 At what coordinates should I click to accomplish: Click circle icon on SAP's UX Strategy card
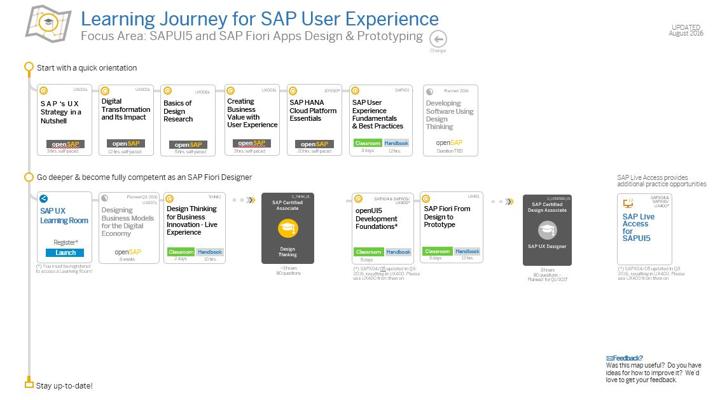coord(44,91)
